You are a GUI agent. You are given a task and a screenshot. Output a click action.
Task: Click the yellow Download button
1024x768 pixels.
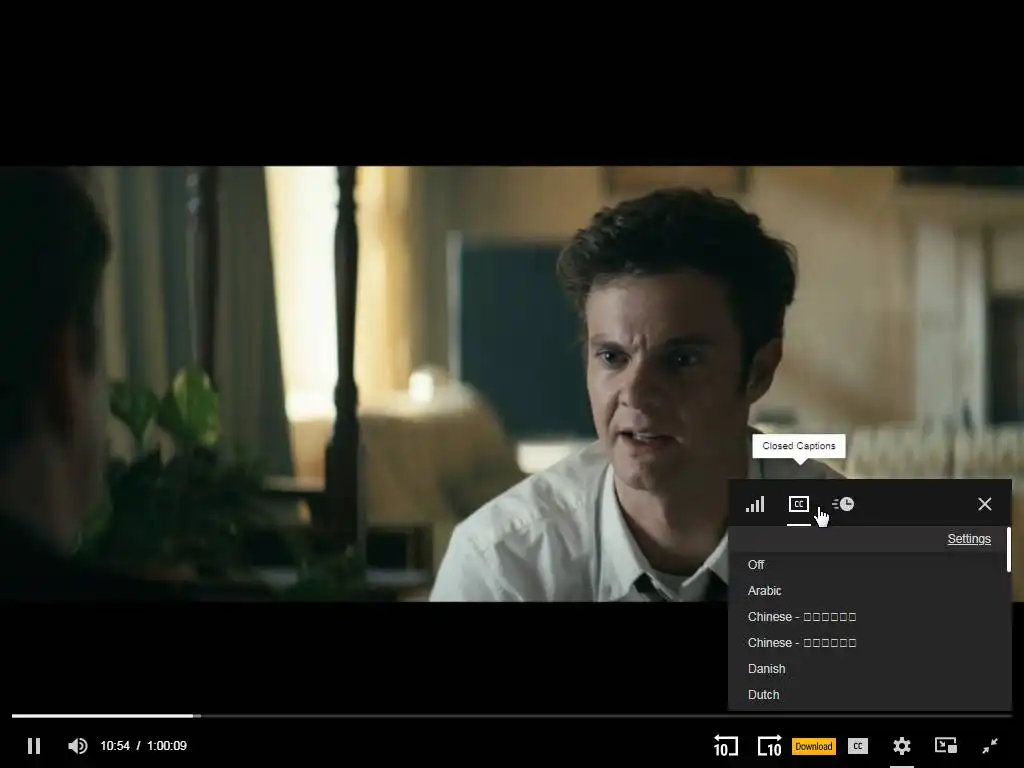coord(814,746)
